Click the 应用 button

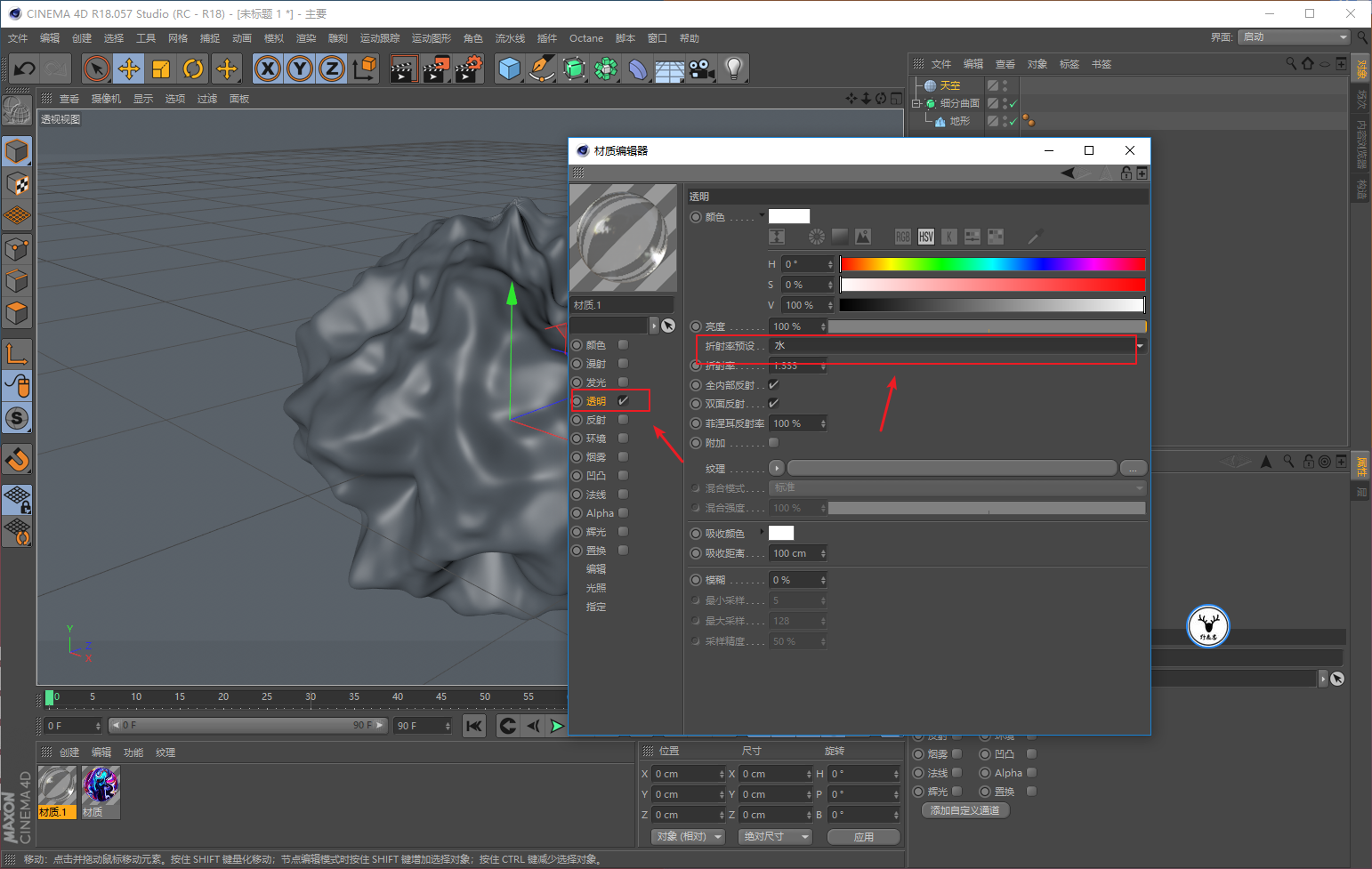[864, 837]
